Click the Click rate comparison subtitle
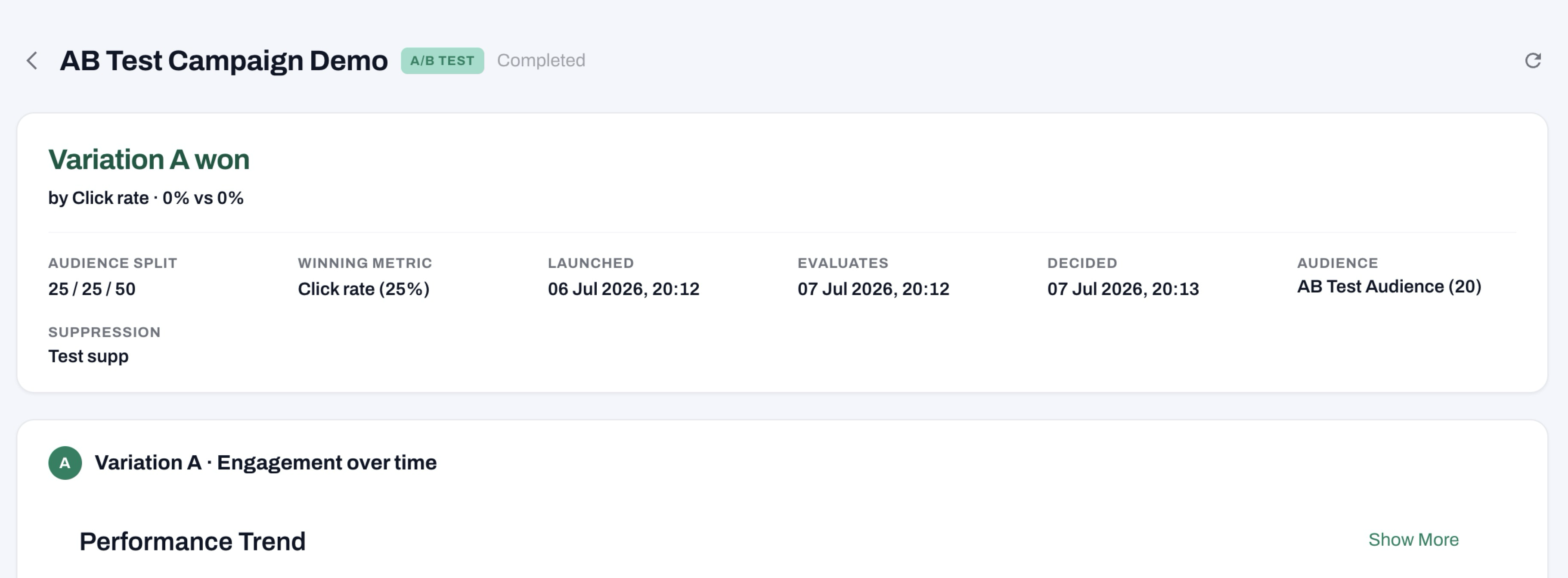 146,198
